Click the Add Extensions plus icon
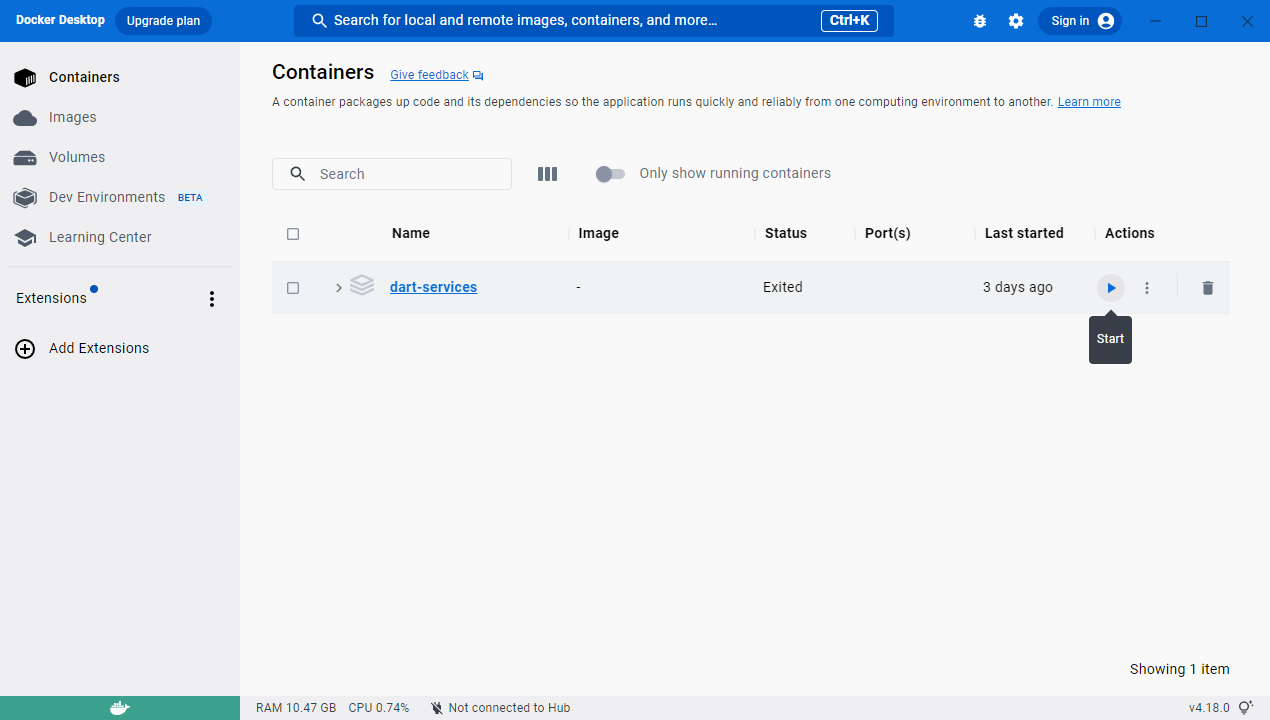 (x=25, y=349)
